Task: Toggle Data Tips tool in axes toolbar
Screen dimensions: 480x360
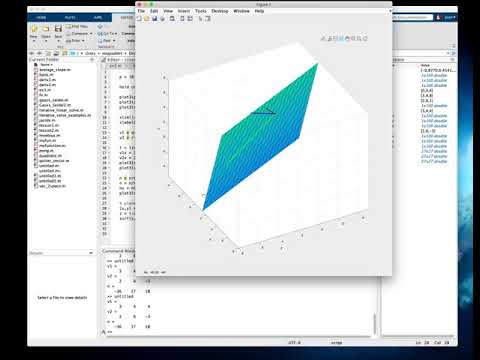Action: tap(336, 39)
